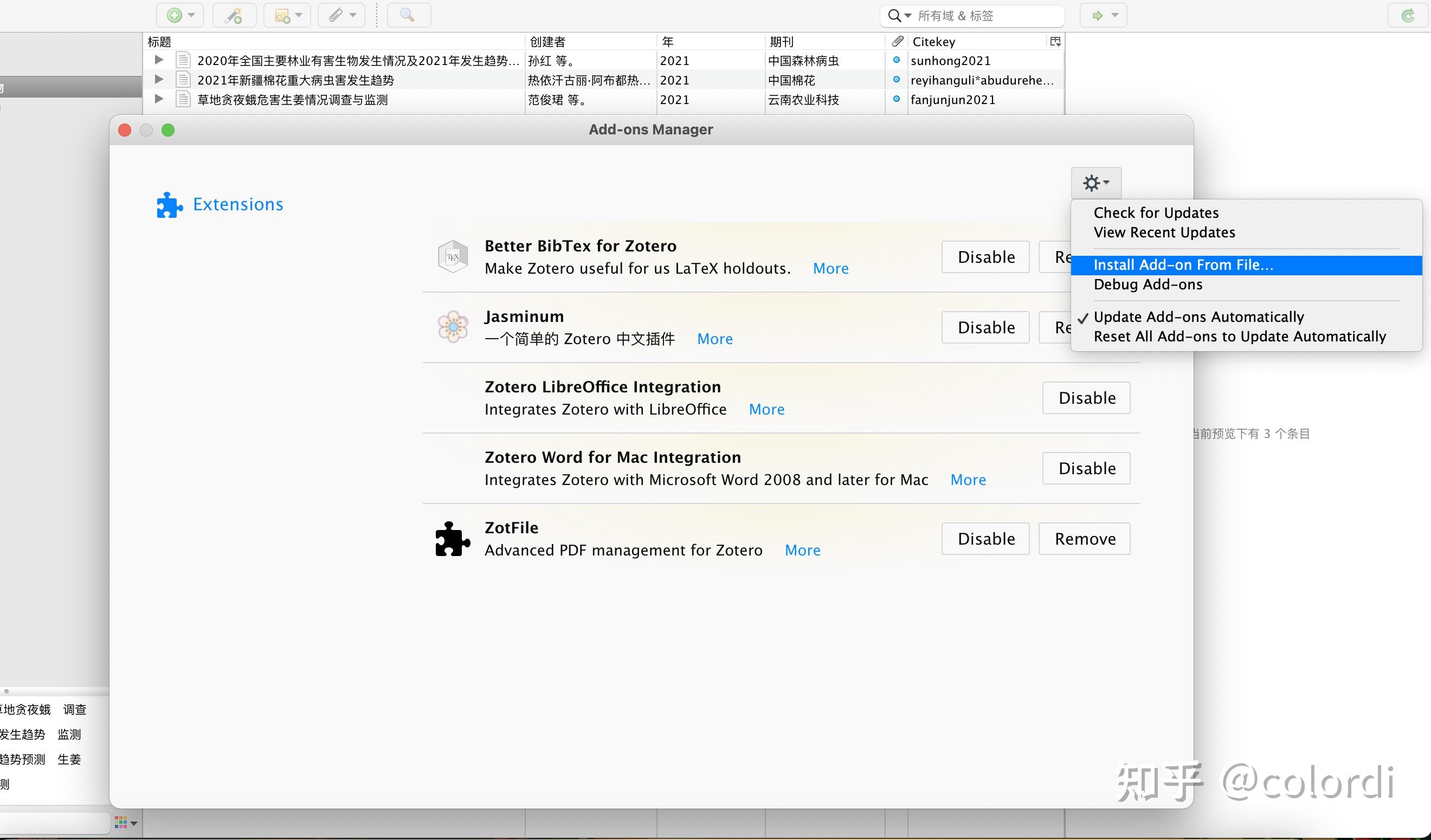Click the magic wand add-by-identifier icon
This screenshot has height=840, width=1431.
(234, 15)
